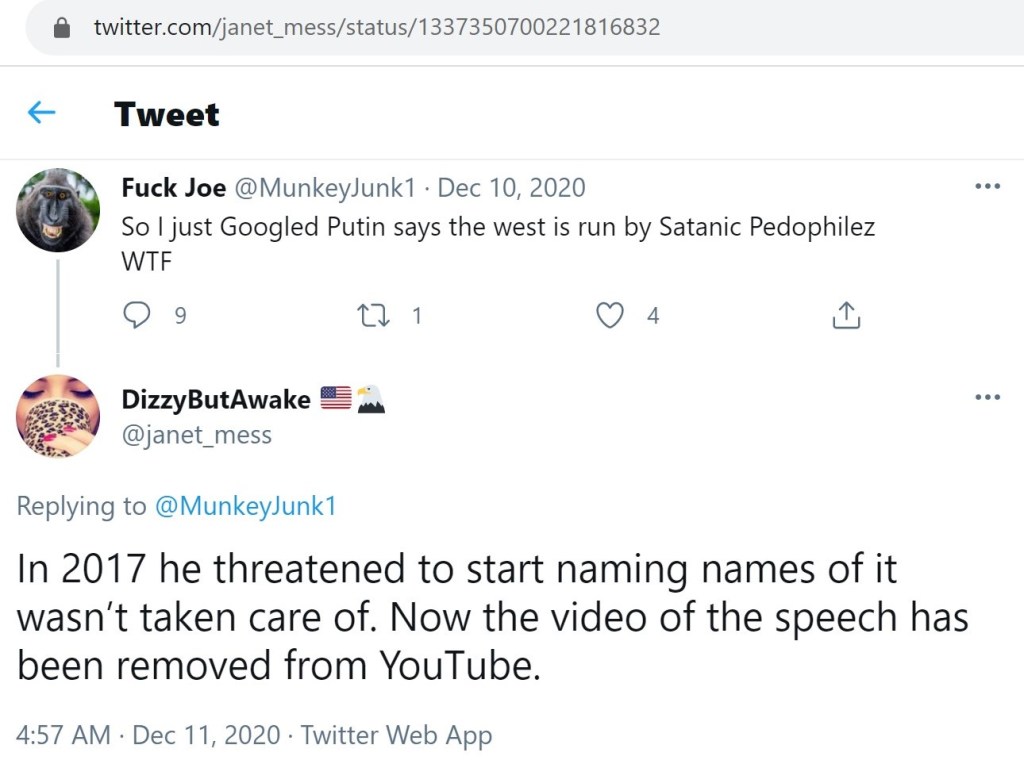
Task: Click the Twitter Web App source link
Action: [397, 736]
